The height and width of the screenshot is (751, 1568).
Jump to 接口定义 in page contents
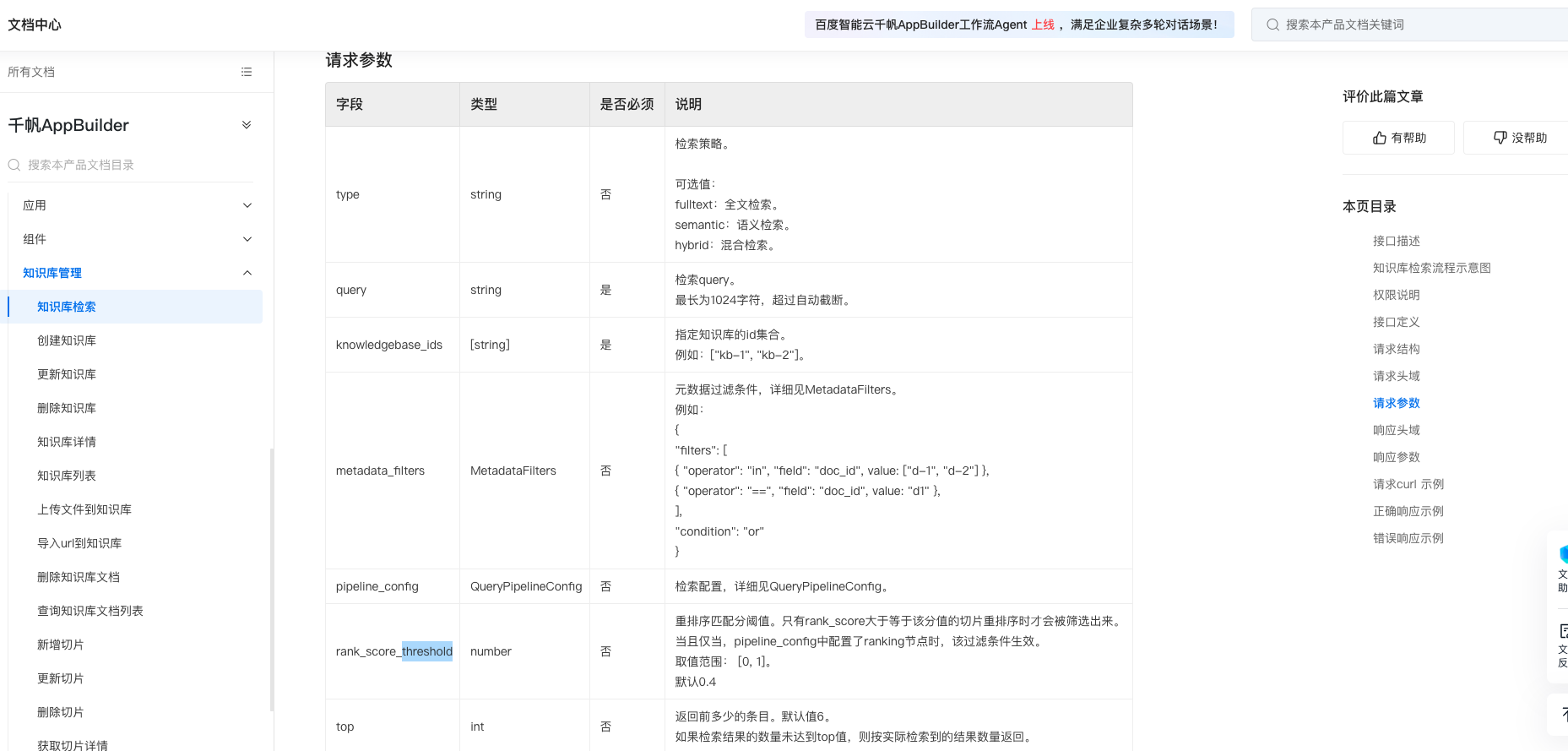(x=1397, y=322)
